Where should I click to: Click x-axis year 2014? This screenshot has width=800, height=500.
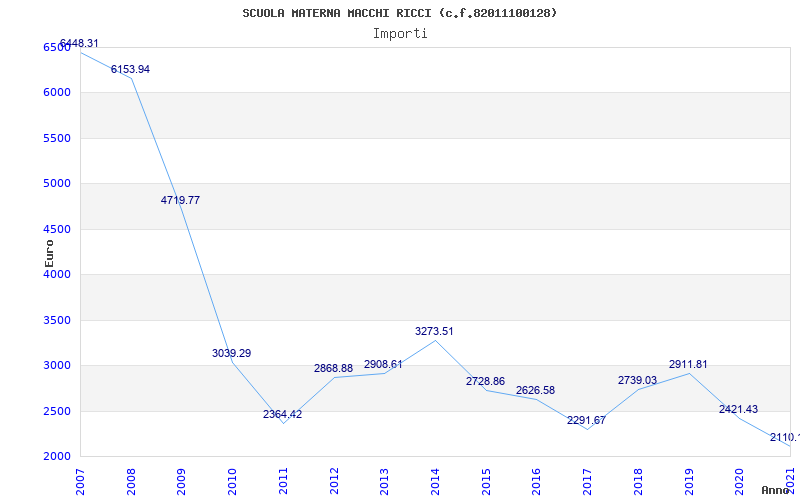click(435, 481)
